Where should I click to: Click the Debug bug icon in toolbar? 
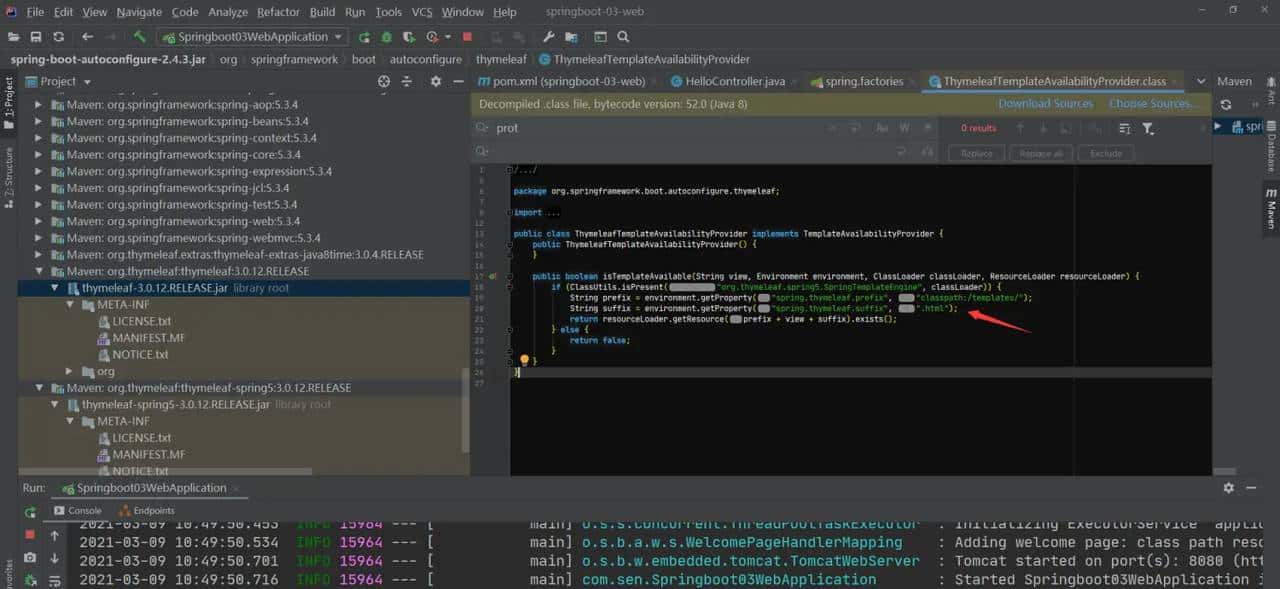point(387,37)
